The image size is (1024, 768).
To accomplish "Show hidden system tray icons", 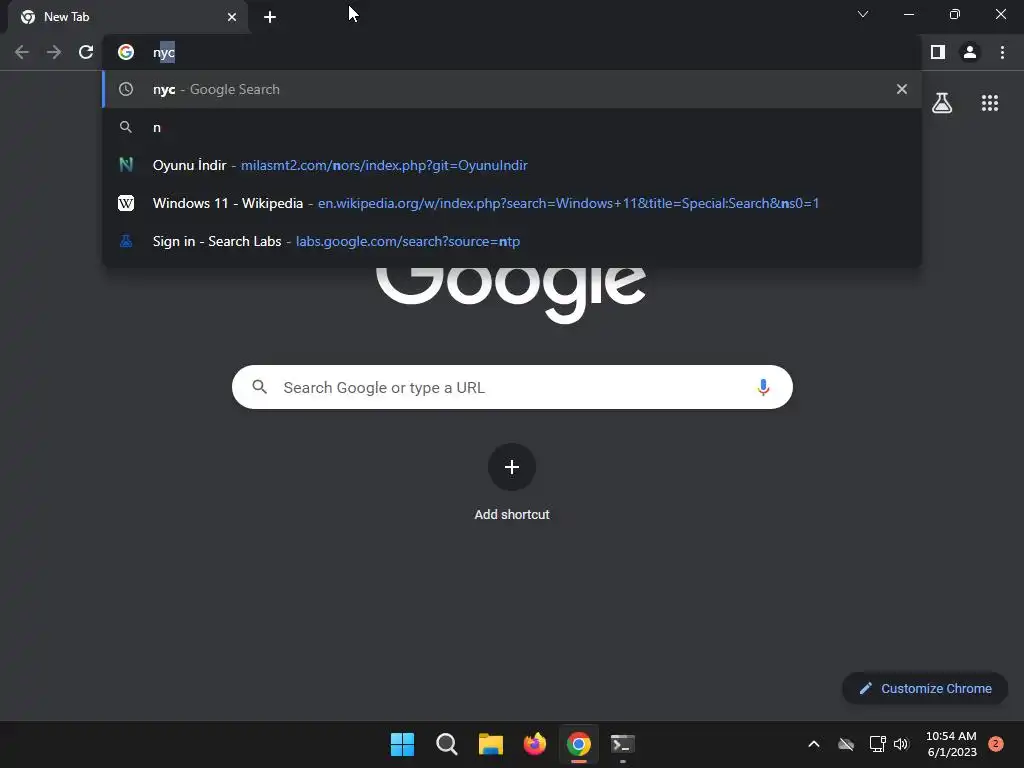I will 814,744.
